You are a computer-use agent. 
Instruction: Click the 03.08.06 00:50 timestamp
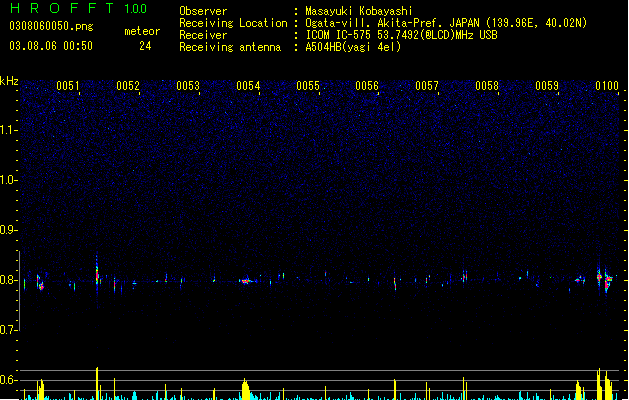pyautogui.click(x=51, y=46)
